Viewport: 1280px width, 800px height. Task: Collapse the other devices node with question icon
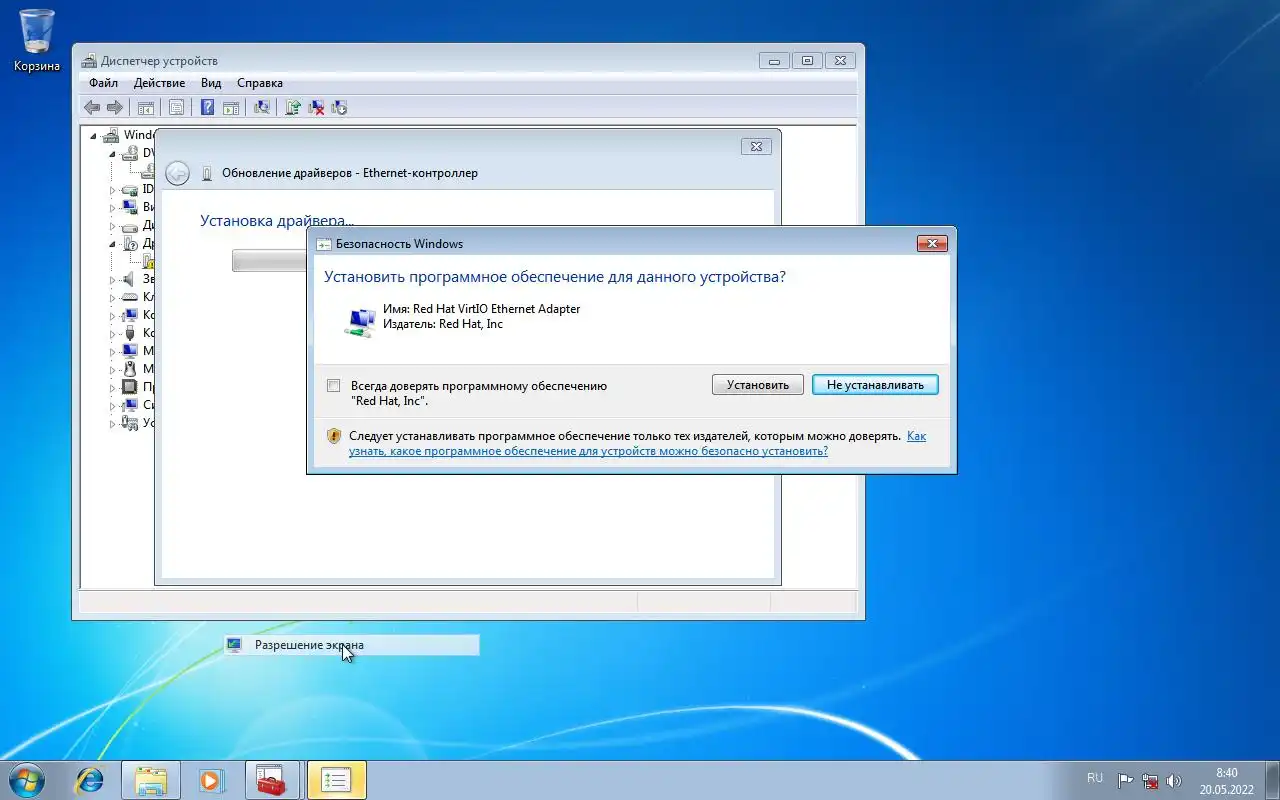coord(112,244)
